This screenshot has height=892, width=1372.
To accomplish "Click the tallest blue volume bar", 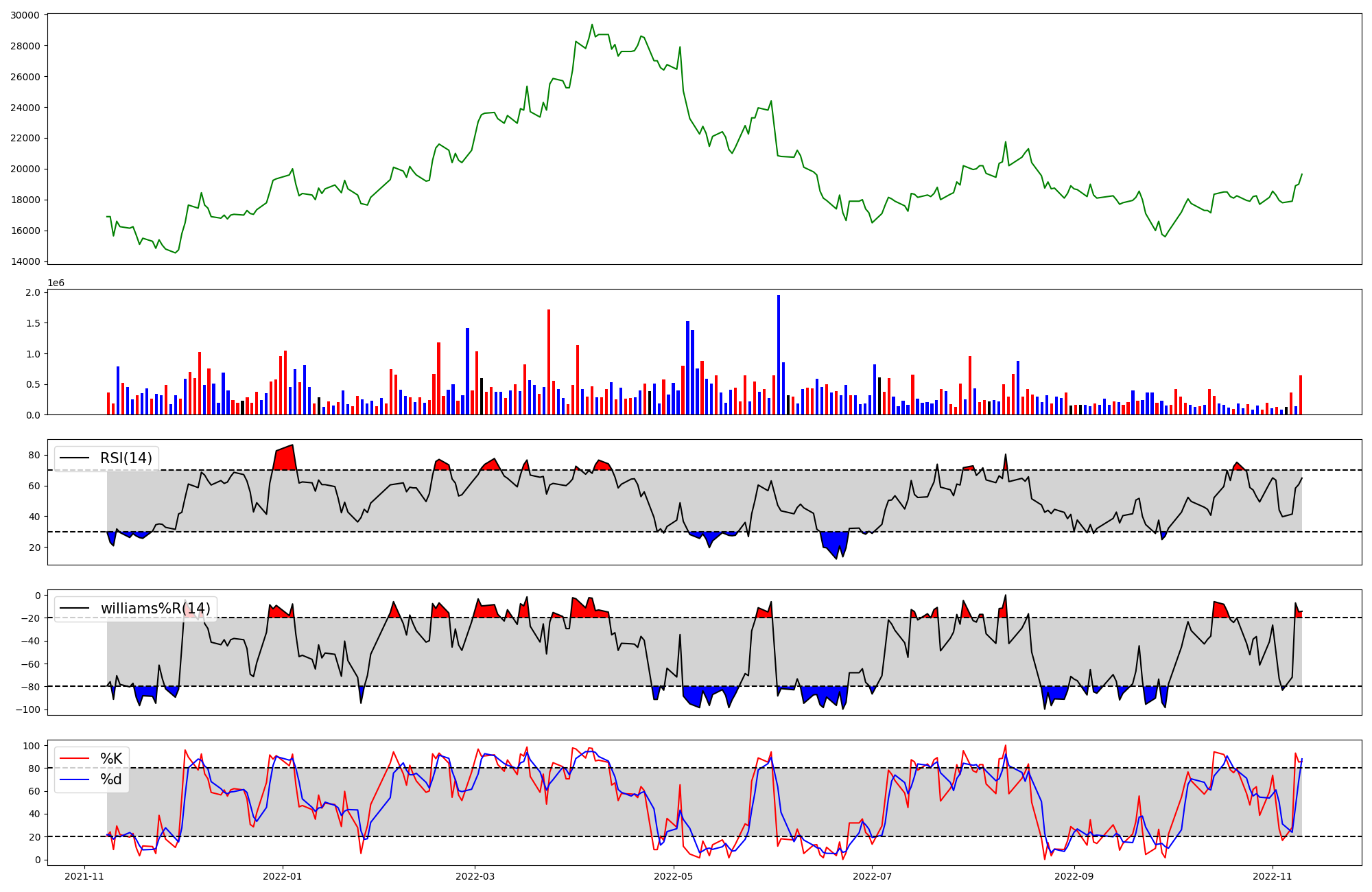I will tap(779, 355).
